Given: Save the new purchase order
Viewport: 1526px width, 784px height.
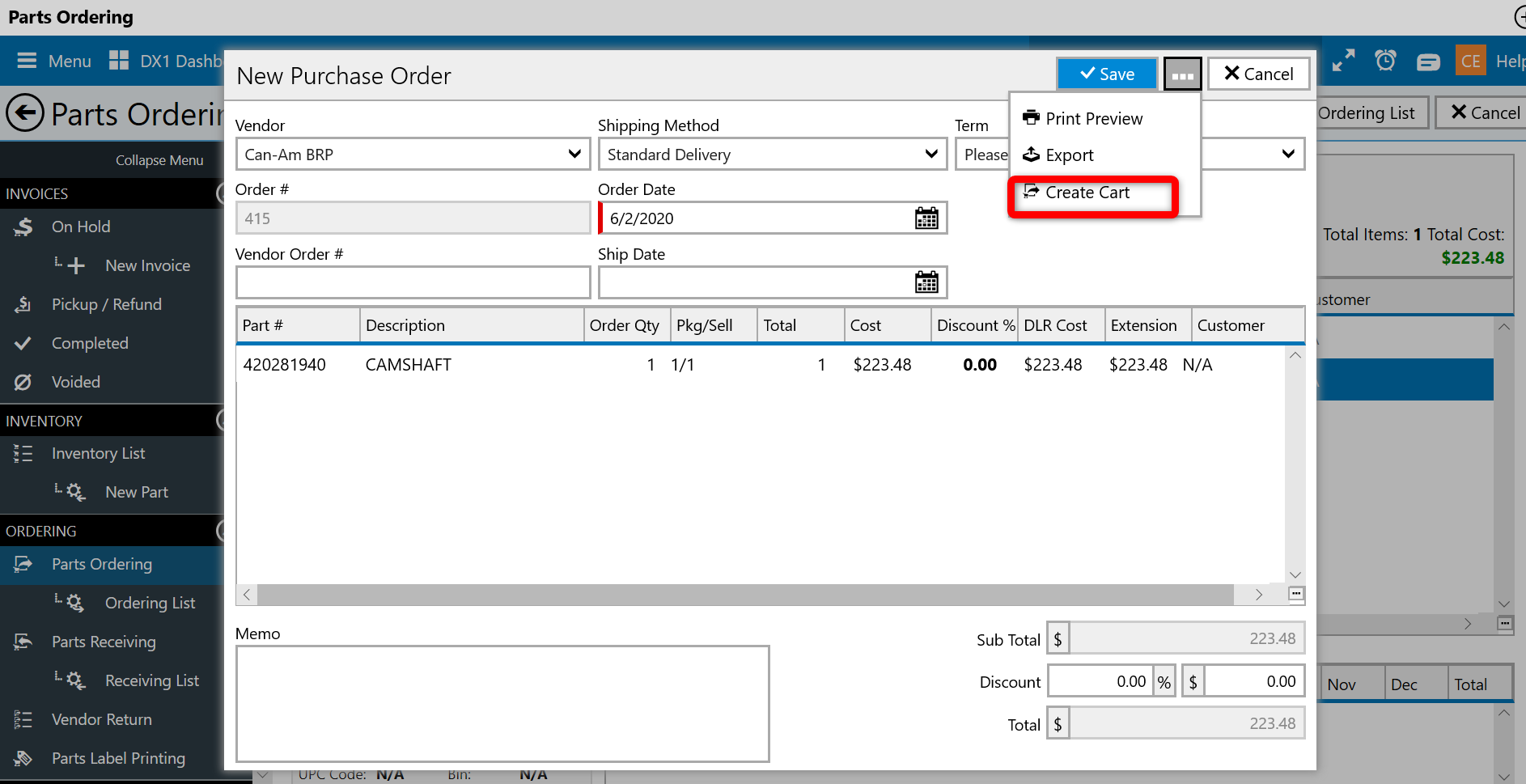Looking at the screenshot, I should [1107, 74].
